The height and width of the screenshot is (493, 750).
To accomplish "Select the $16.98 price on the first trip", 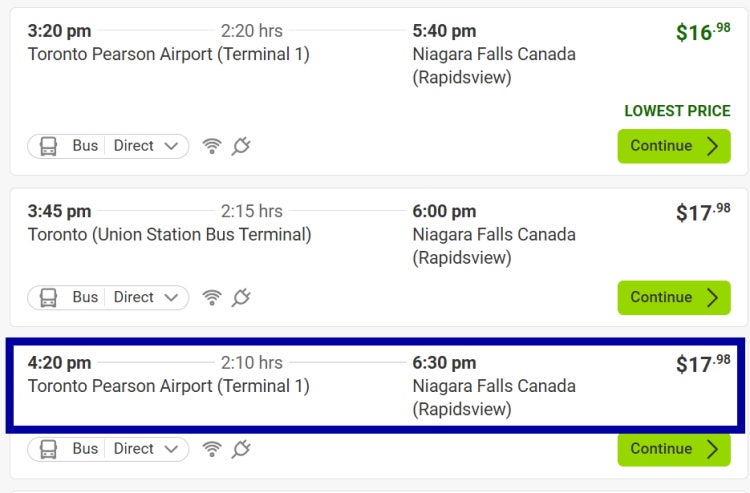I will [703, 32].
